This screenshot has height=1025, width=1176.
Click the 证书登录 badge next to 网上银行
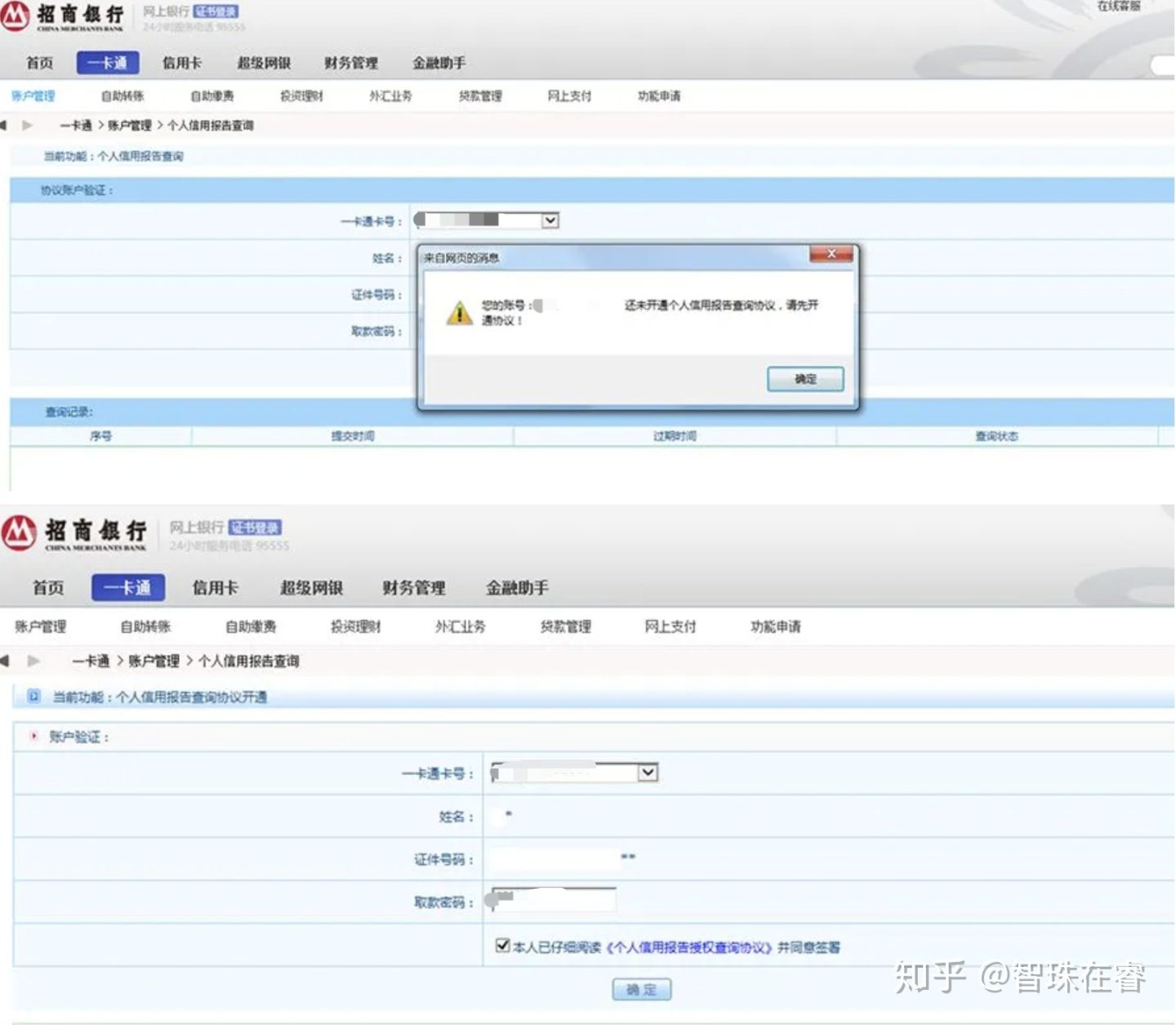pos(214,12)
